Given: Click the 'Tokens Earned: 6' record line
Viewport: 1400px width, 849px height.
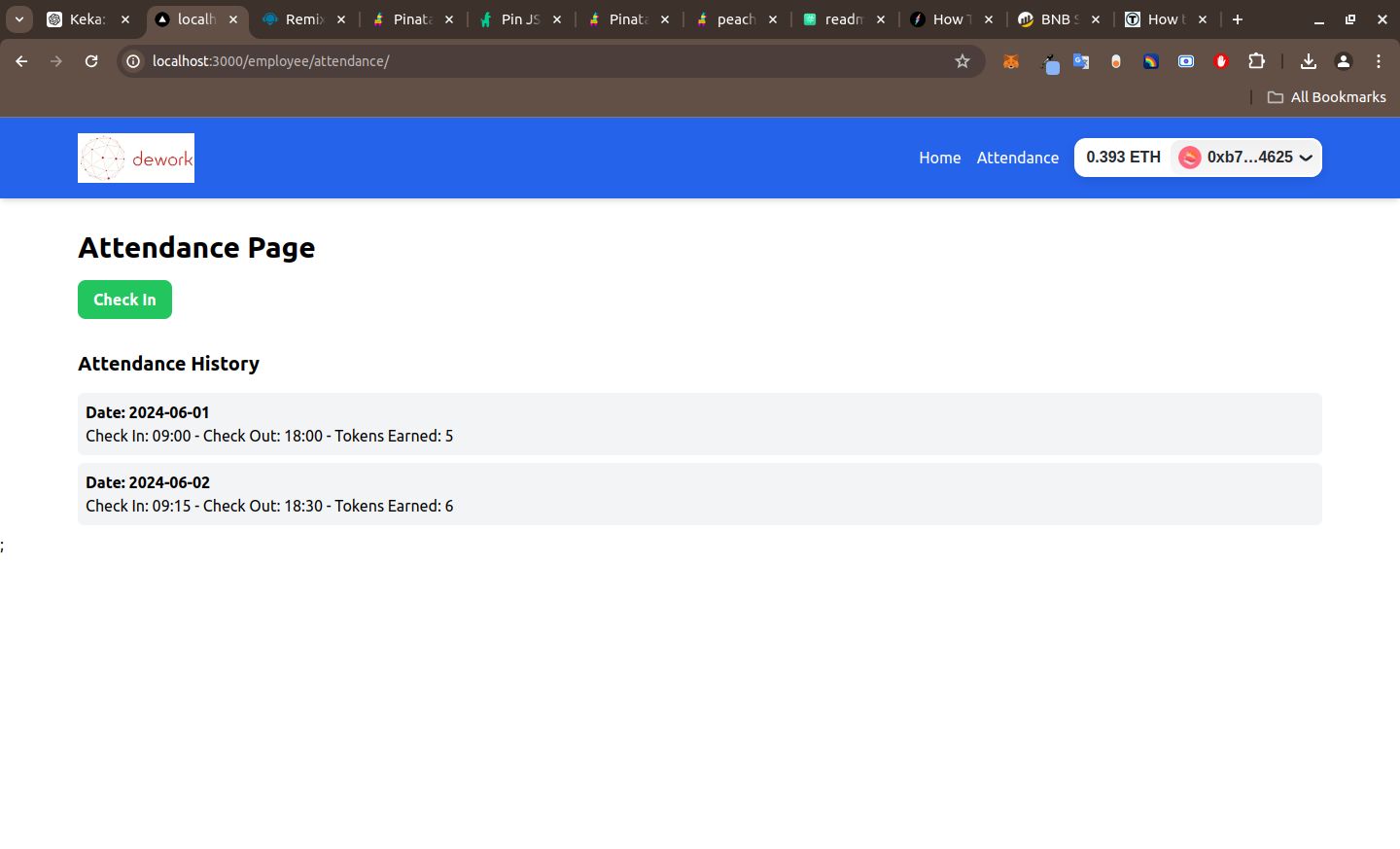Looking at the screenshot, I should 269,506.
